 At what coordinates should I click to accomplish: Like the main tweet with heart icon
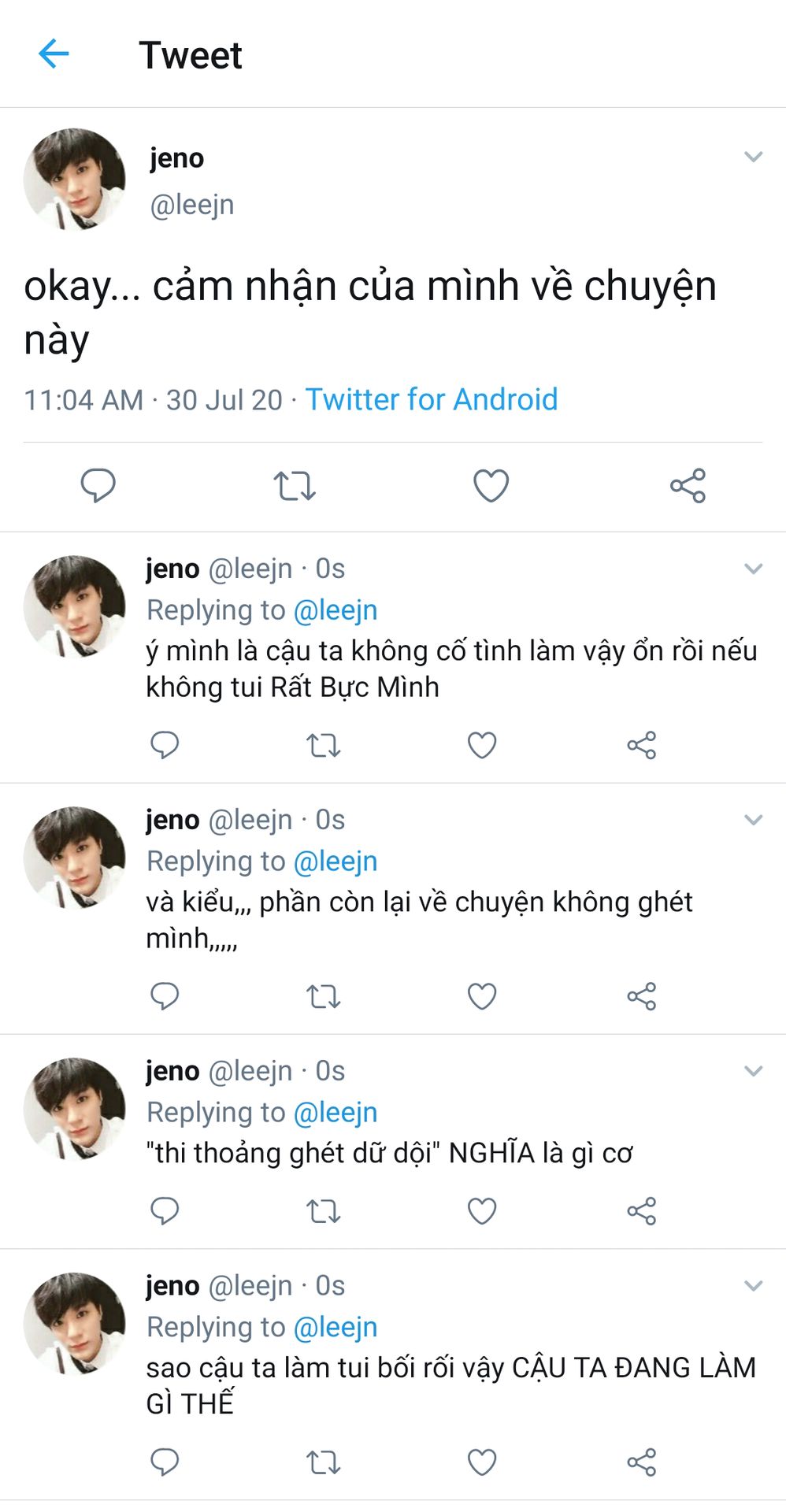tap(491, 485)
